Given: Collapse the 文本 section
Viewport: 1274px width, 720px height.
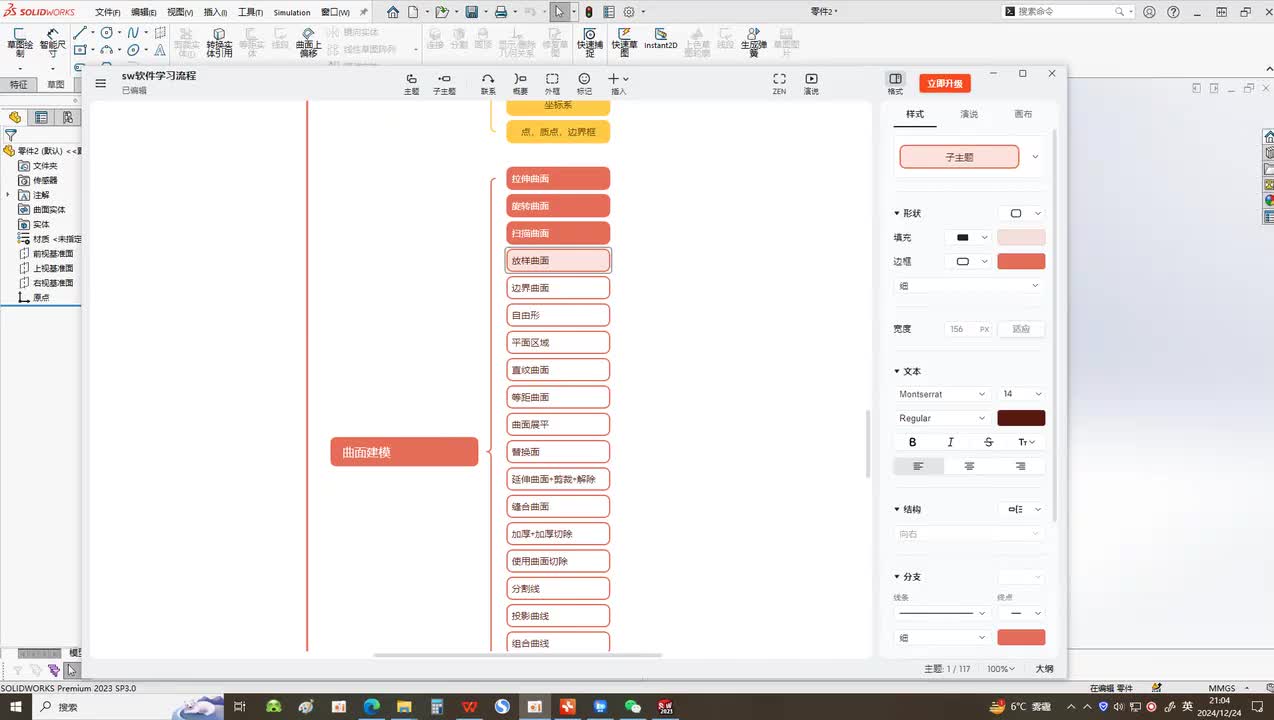Looking at the screenshot, I should pyautogui.click(x=897, y=371).
